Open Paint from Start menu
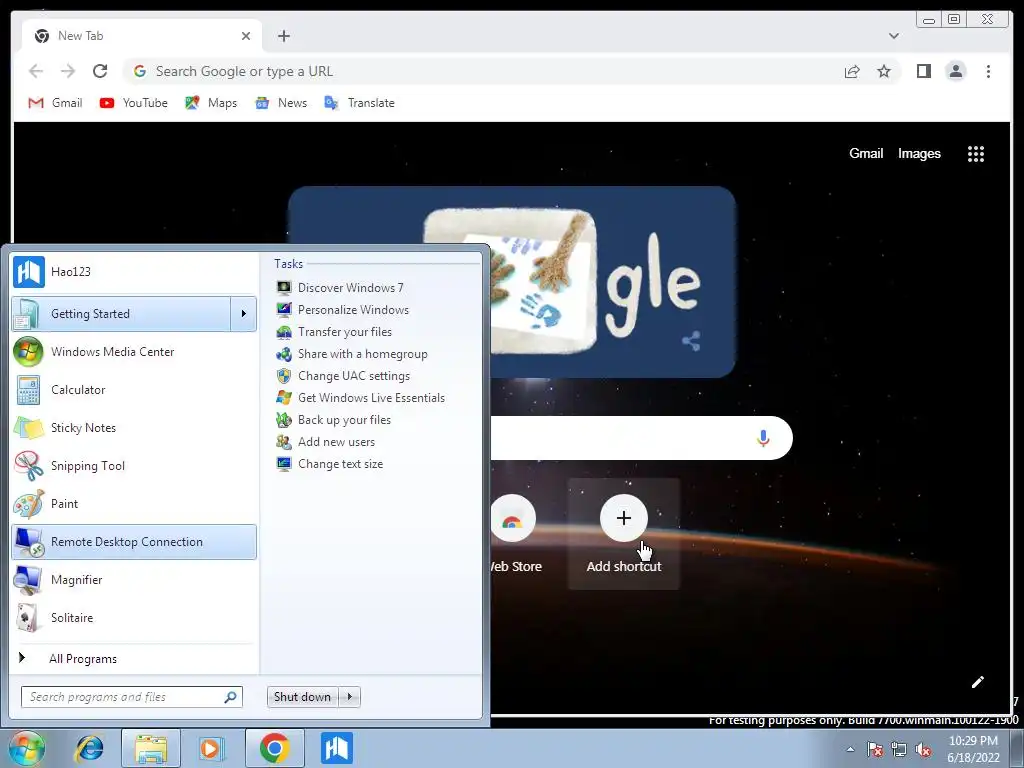The height and width of the screenshot is (768, 1024). [134, 504]
